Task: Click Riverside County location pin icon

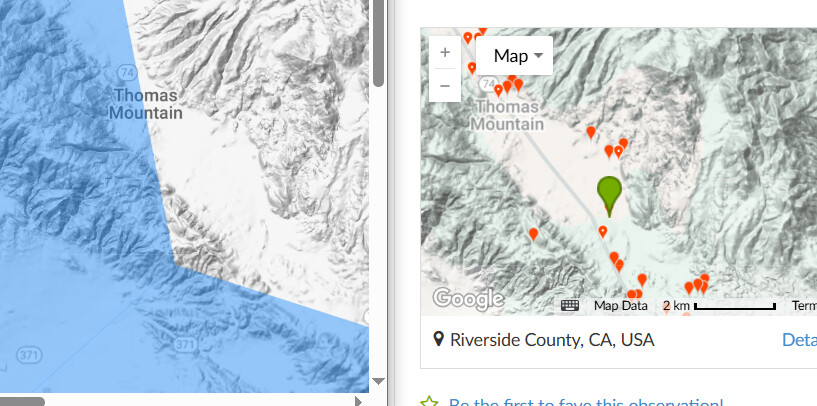Action: click(x=439, y=339)
